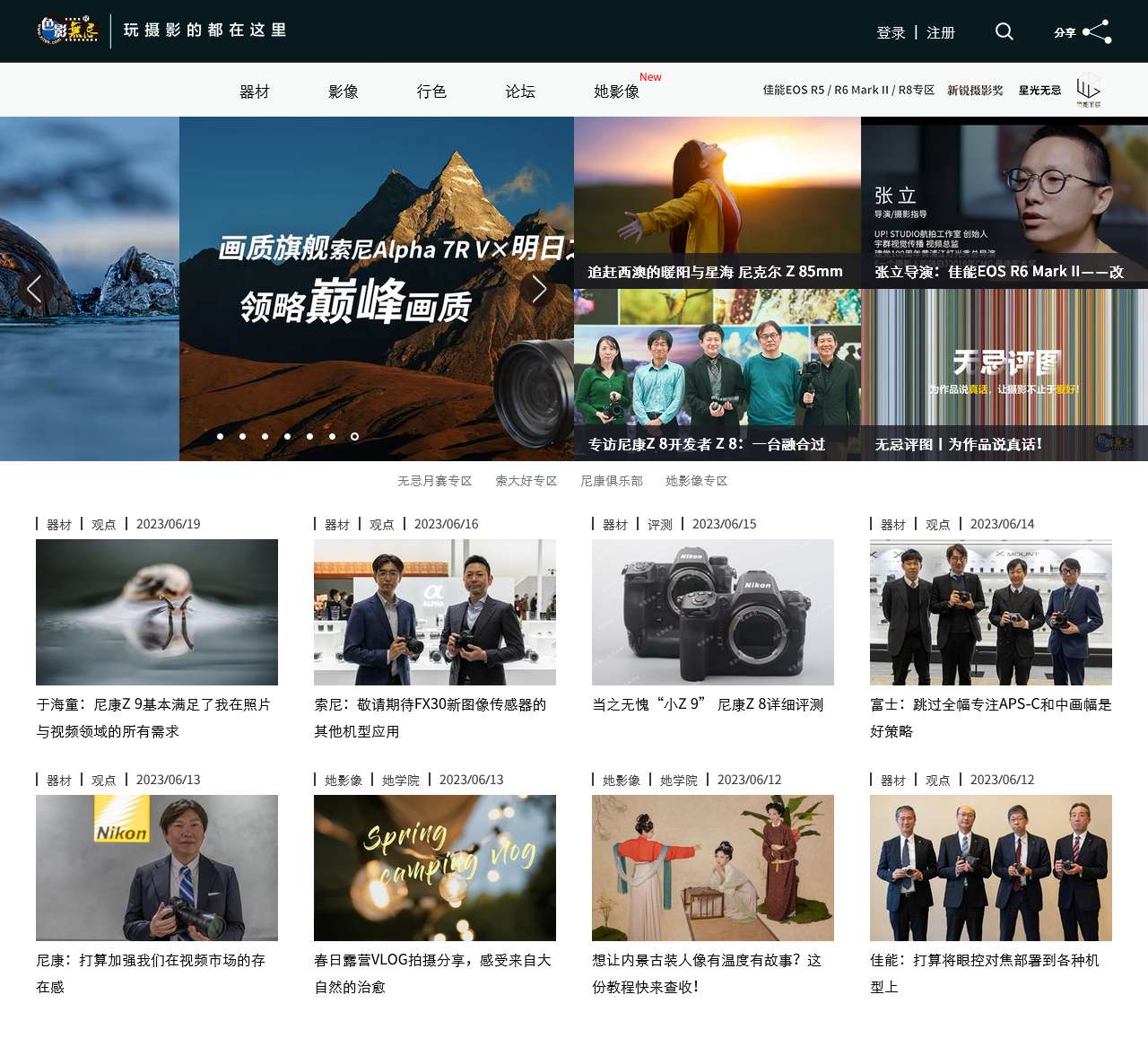Click 登录 login link
1148x1047 pixels.
coord(891,32)
